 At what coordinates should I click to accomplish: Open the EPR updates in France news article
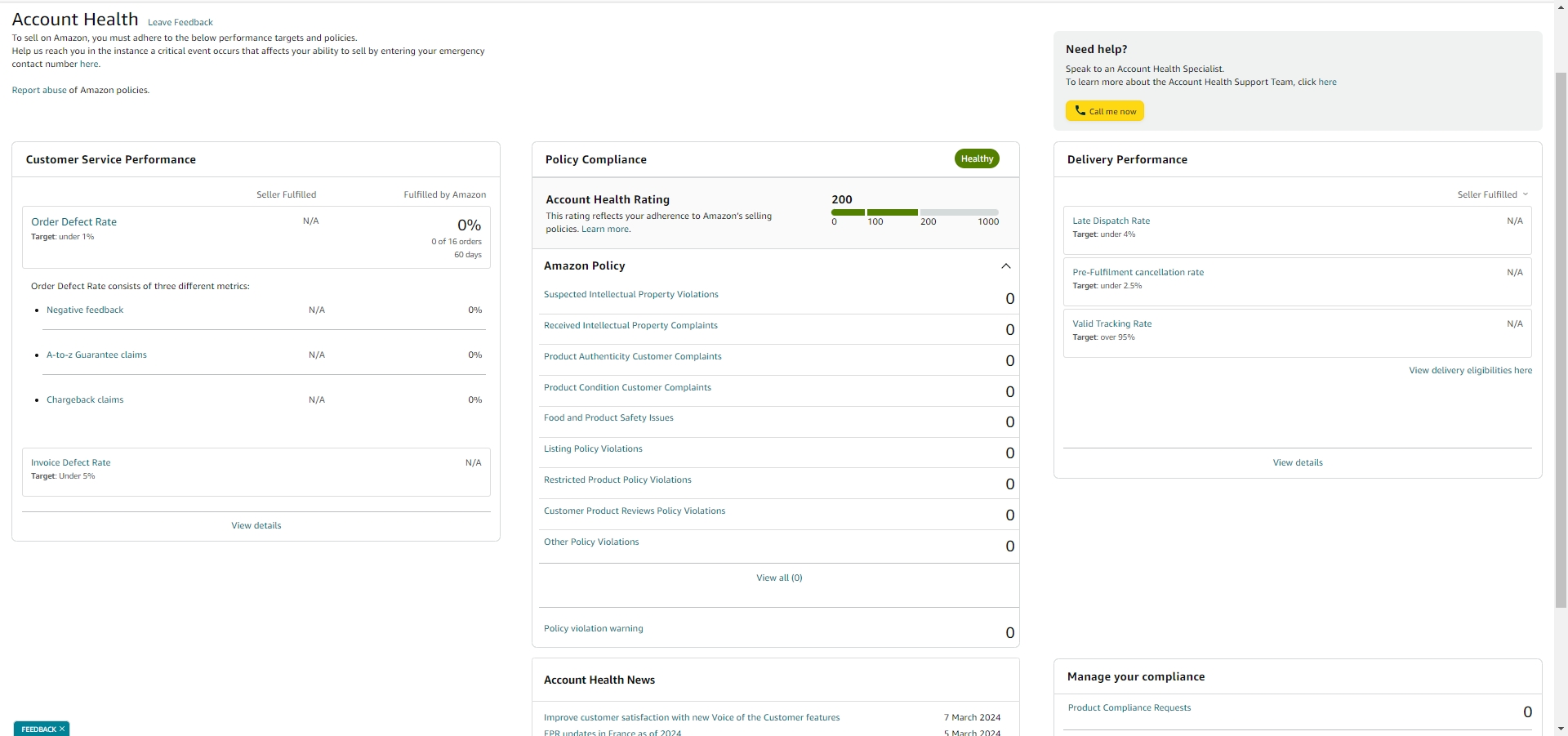[x=612, y=733]
